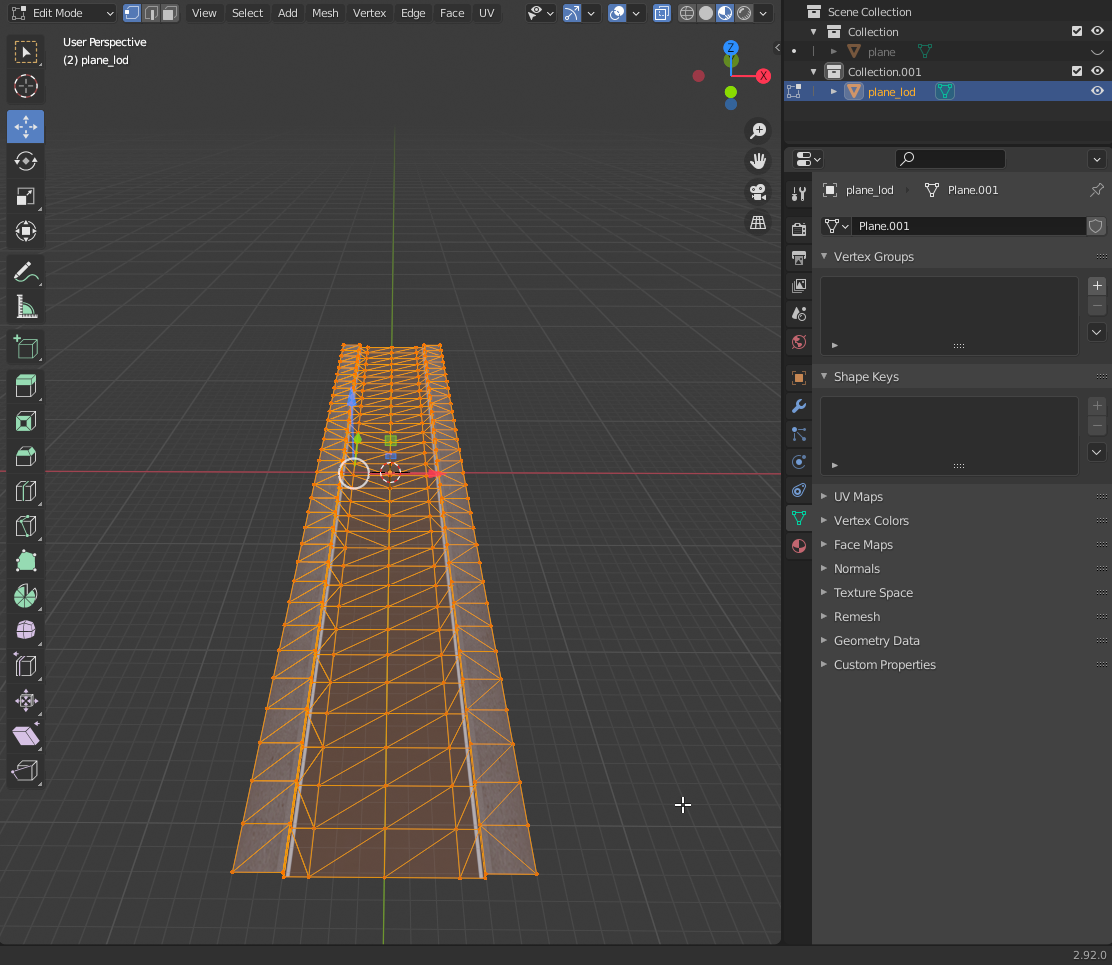Image resolution: width=1112 pixels, height=965 pixels.
Task: Expand the Geometry Data panel
Action: 876,641
